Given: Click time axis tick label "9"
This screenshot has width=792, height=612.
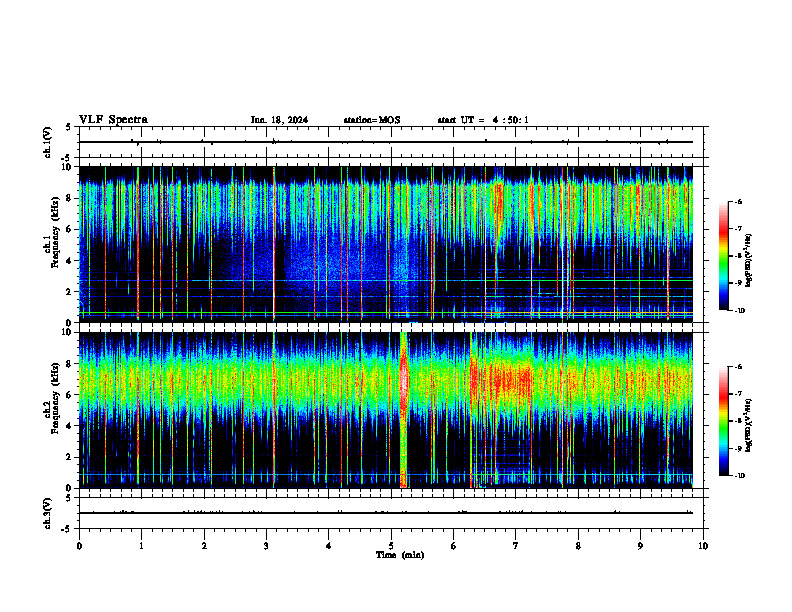Looking at the screenshot, I should [x=640, y=546].
